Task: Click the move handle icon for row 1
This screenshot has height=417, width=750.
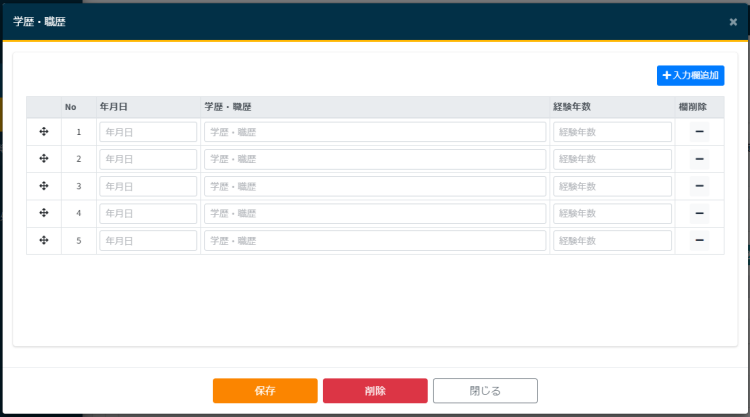Action: point(44,132)
